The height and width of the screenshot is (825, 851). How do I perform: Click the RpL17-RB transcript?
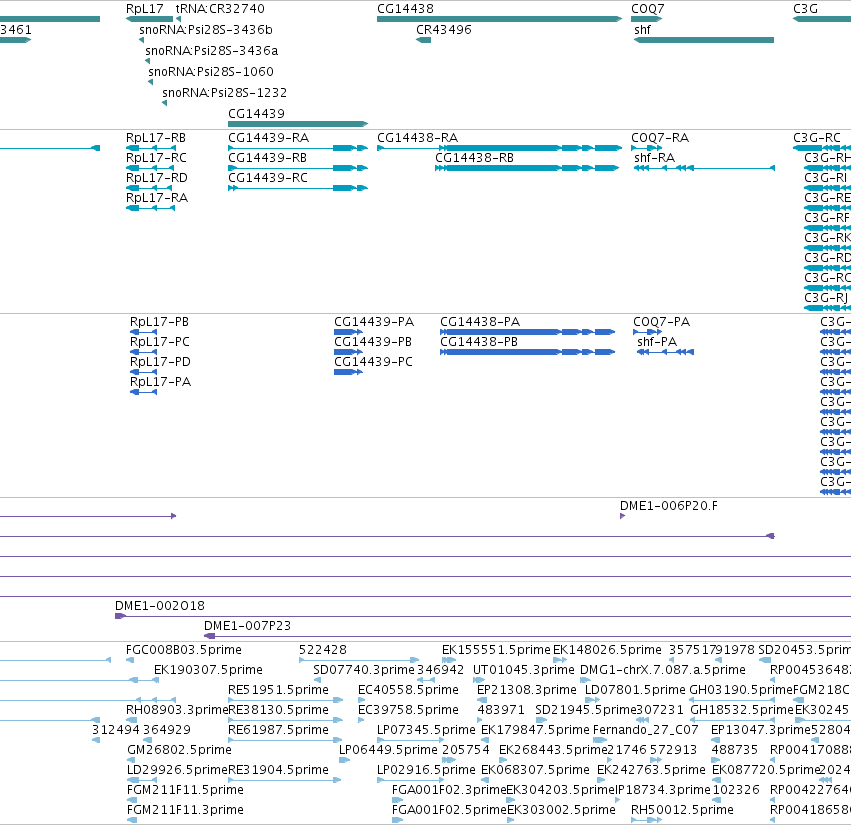pos(150,148)
